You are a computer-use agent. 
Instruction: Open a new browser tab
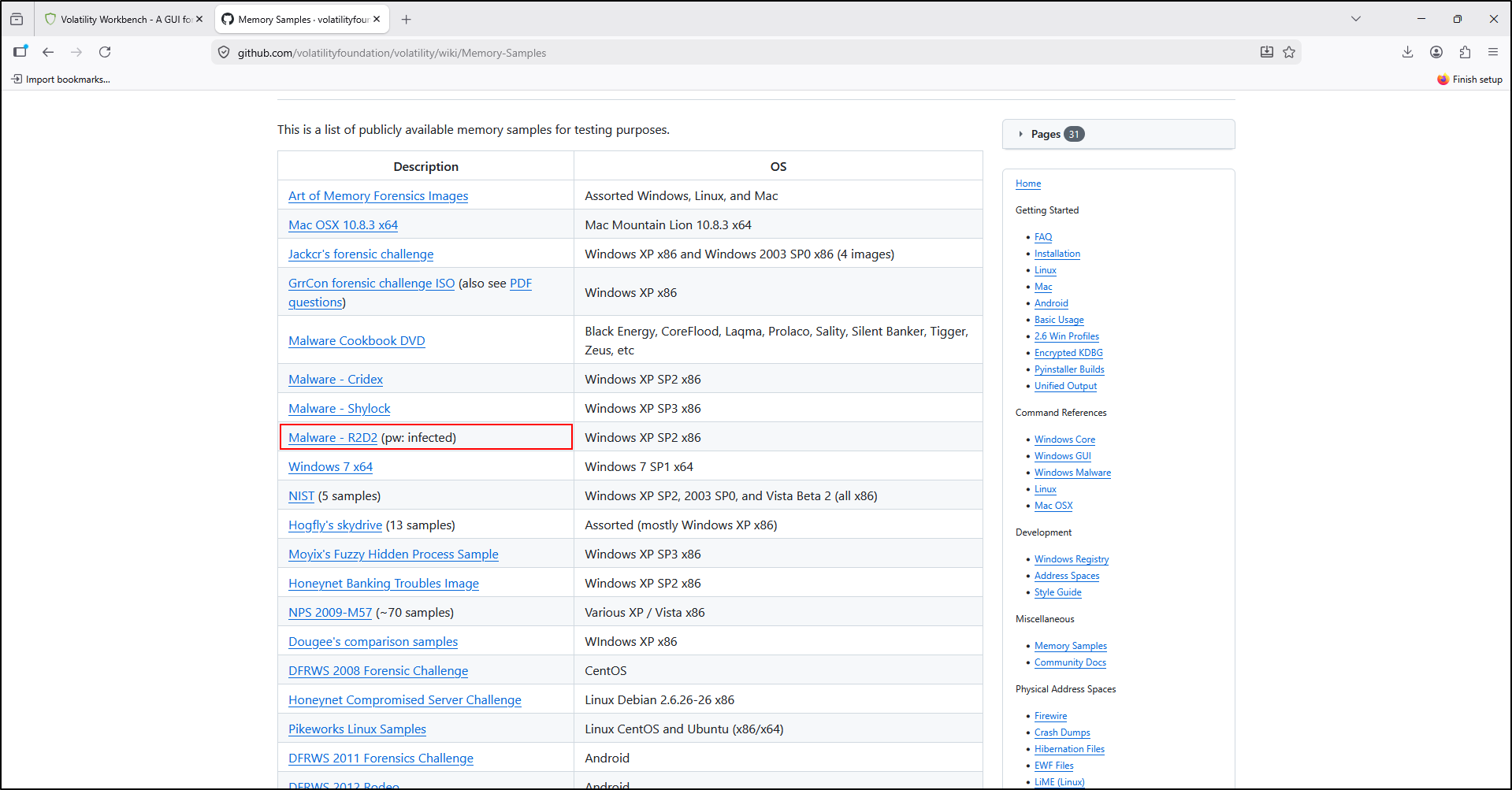tap(406, 19)
